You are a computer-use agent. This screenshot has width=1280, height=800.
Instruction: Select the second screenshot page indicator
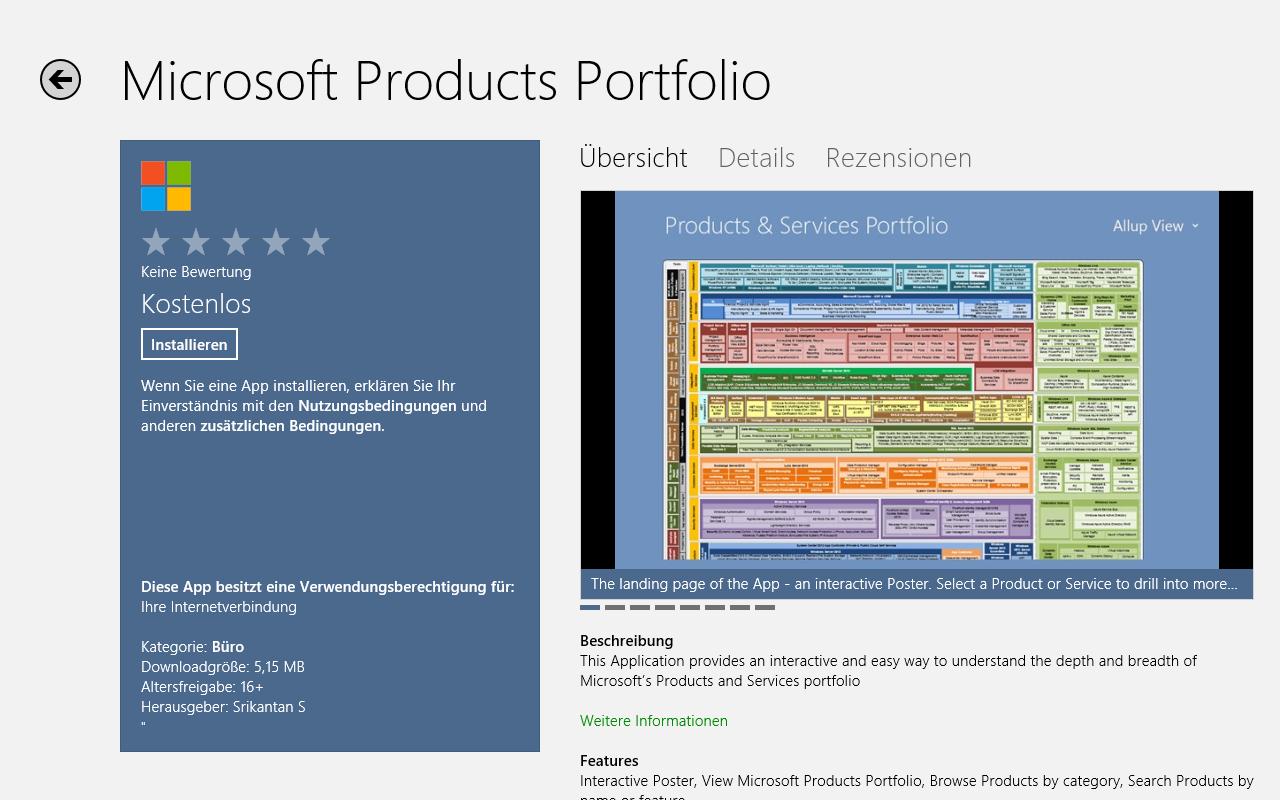(615, 607)
